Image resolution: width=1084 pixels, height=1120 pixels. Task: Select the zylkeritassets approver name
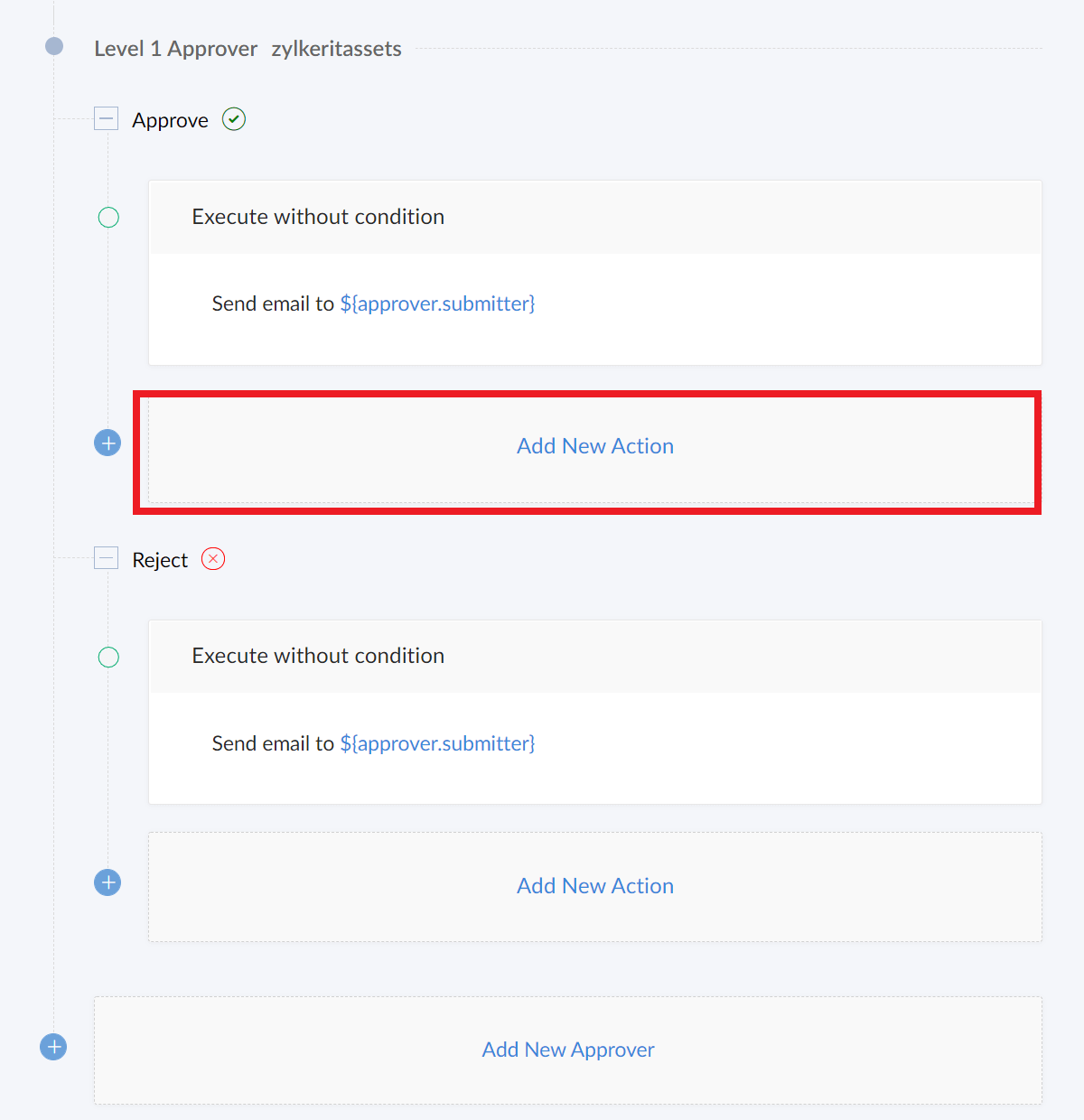(x=336, y=49)
